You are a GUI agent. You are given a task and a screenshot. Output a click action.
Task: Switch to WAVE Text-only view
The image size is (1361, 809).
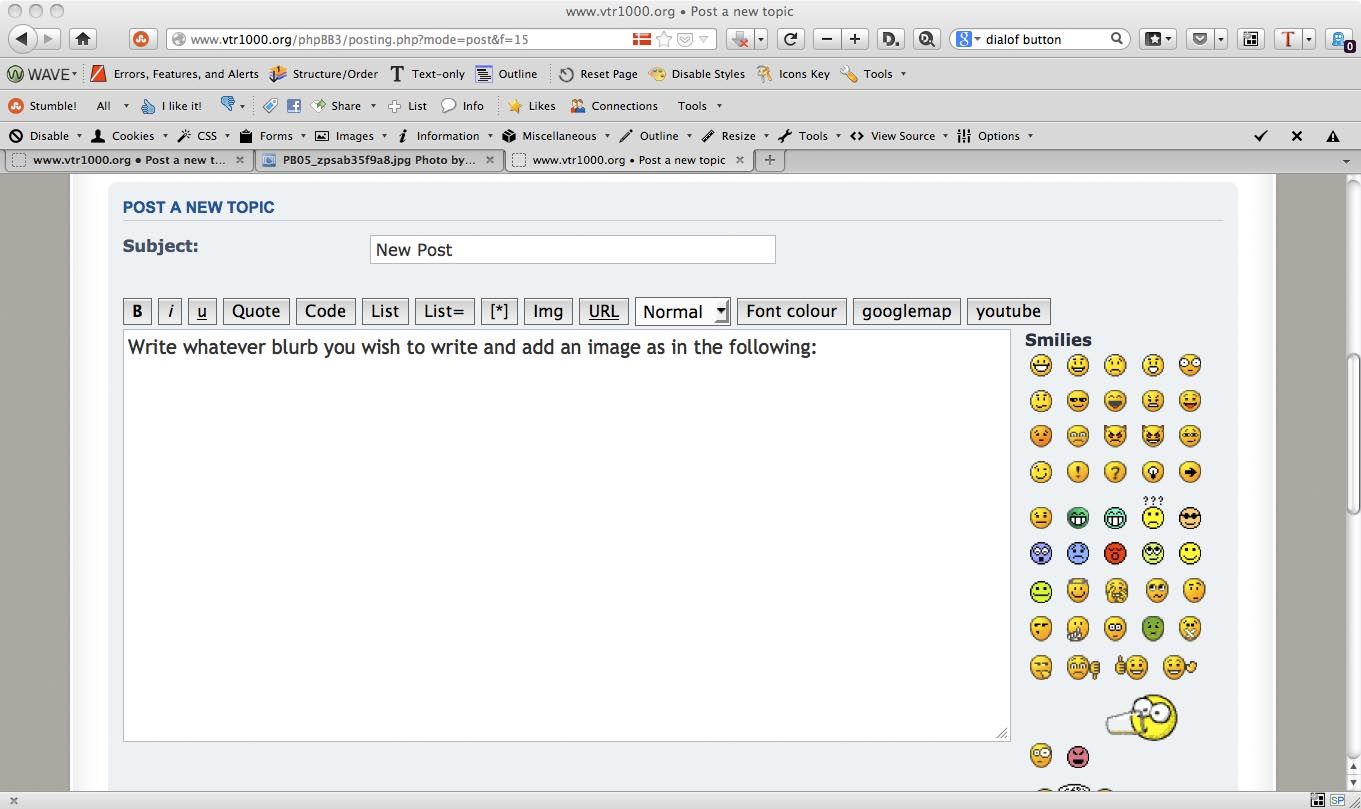(427, 74)
